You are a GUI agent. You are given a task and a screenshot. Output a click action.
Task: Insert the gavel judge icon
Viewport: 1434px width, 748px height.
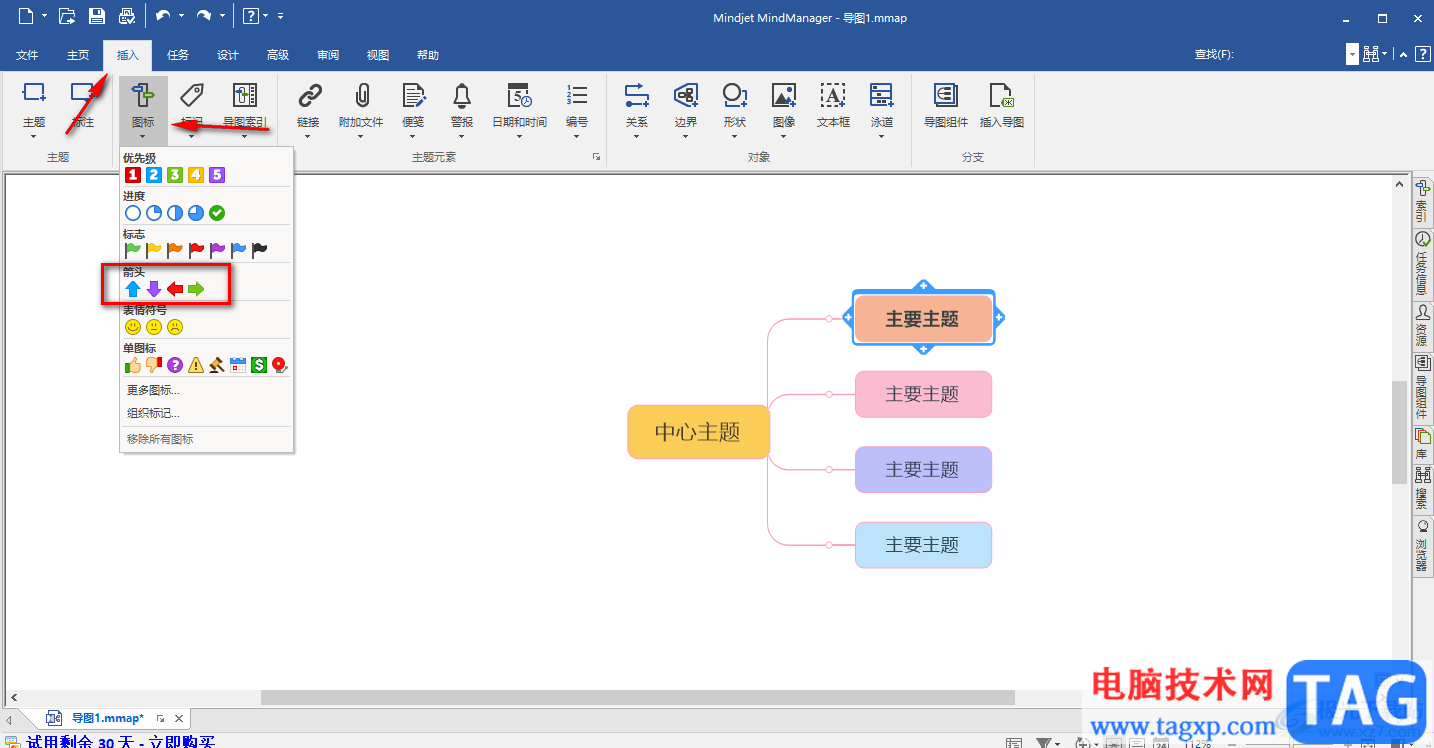click(217, 365)
